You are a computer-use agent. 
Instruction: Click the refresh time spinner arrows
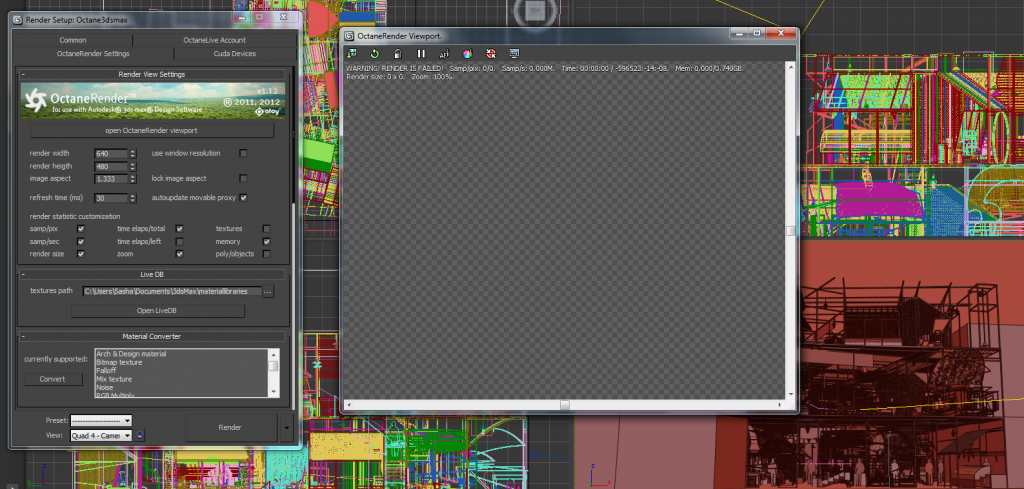coord(133,198)
